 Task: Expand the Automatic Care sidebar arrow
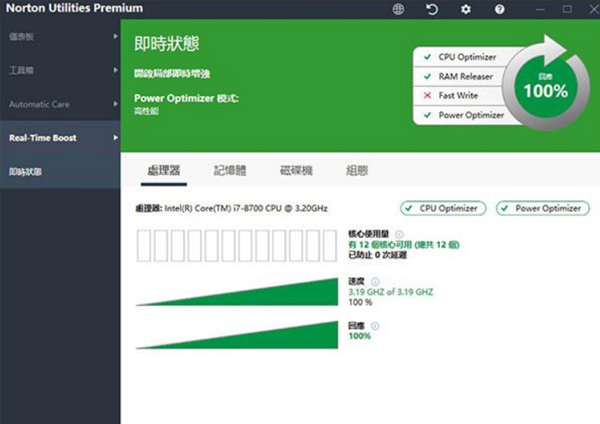(115, 104)
